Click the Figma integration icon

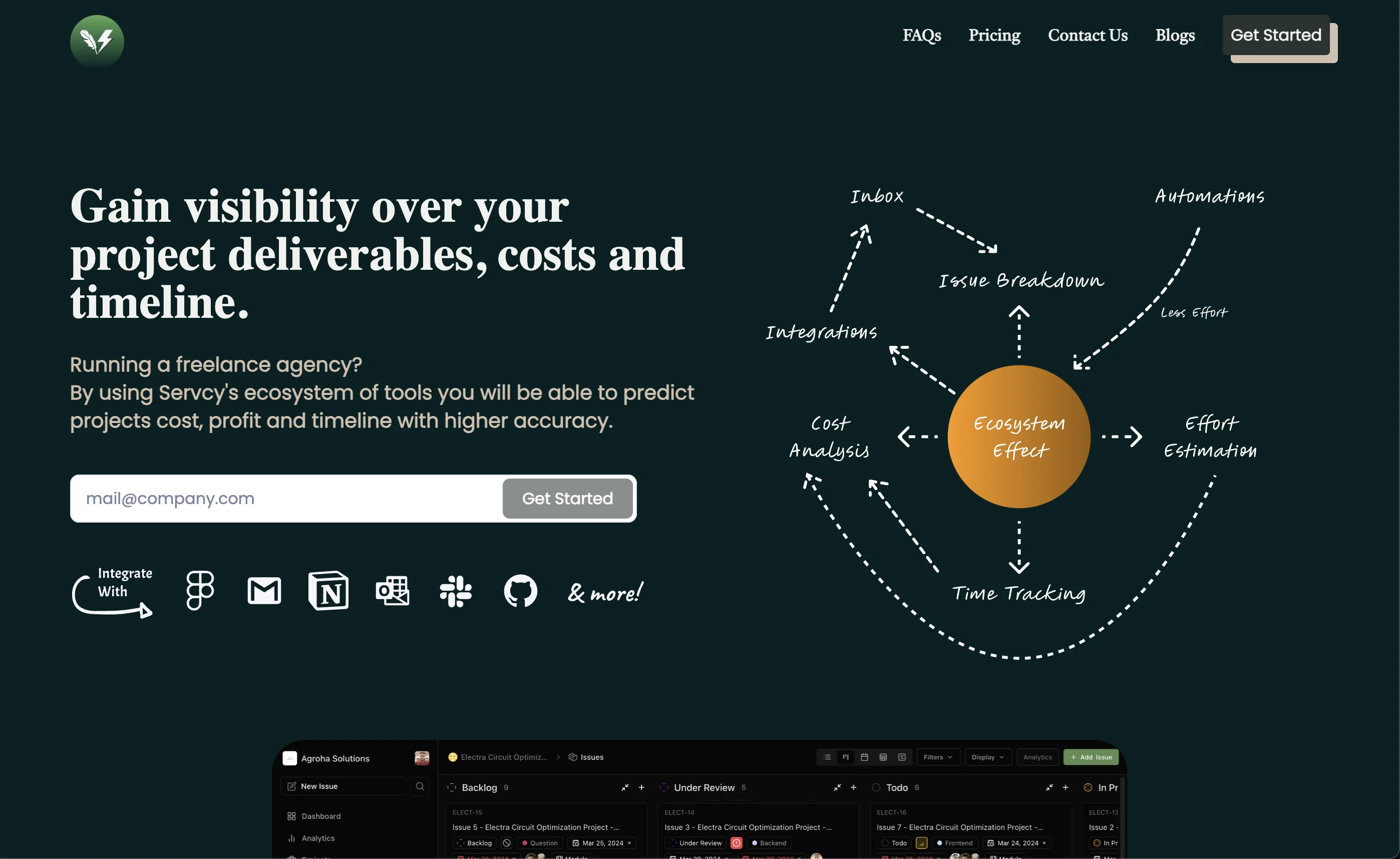click(200, 591)
